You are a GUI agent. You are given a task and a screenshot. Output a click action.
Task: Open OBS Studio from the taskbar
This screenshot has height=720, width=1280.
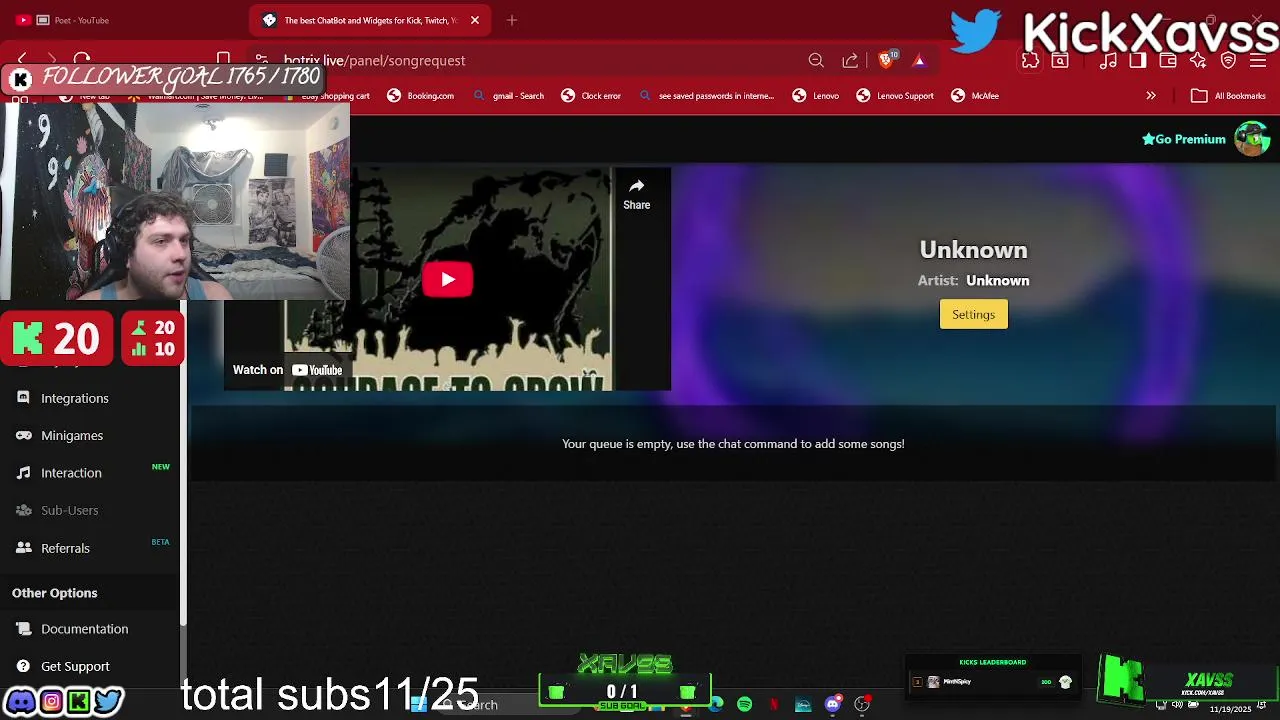click(x=862, y=705)
